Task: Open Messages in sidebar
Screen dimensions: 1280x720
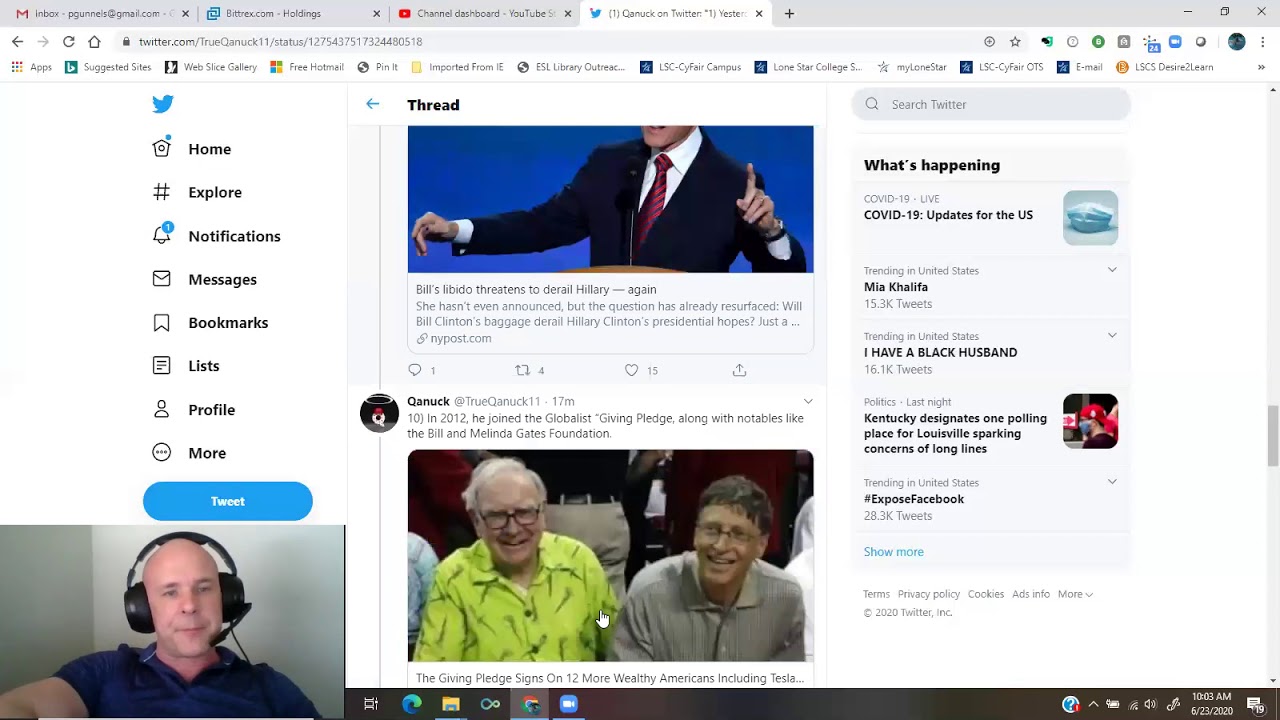Action: 204,279
